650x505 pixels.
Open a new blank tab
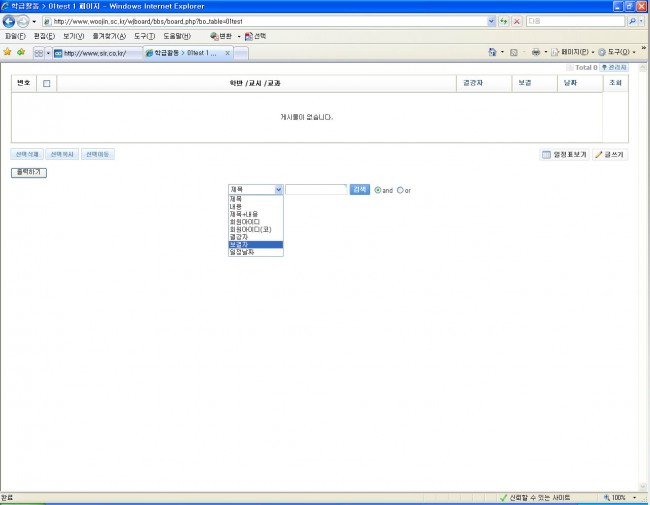click(241, 53)
